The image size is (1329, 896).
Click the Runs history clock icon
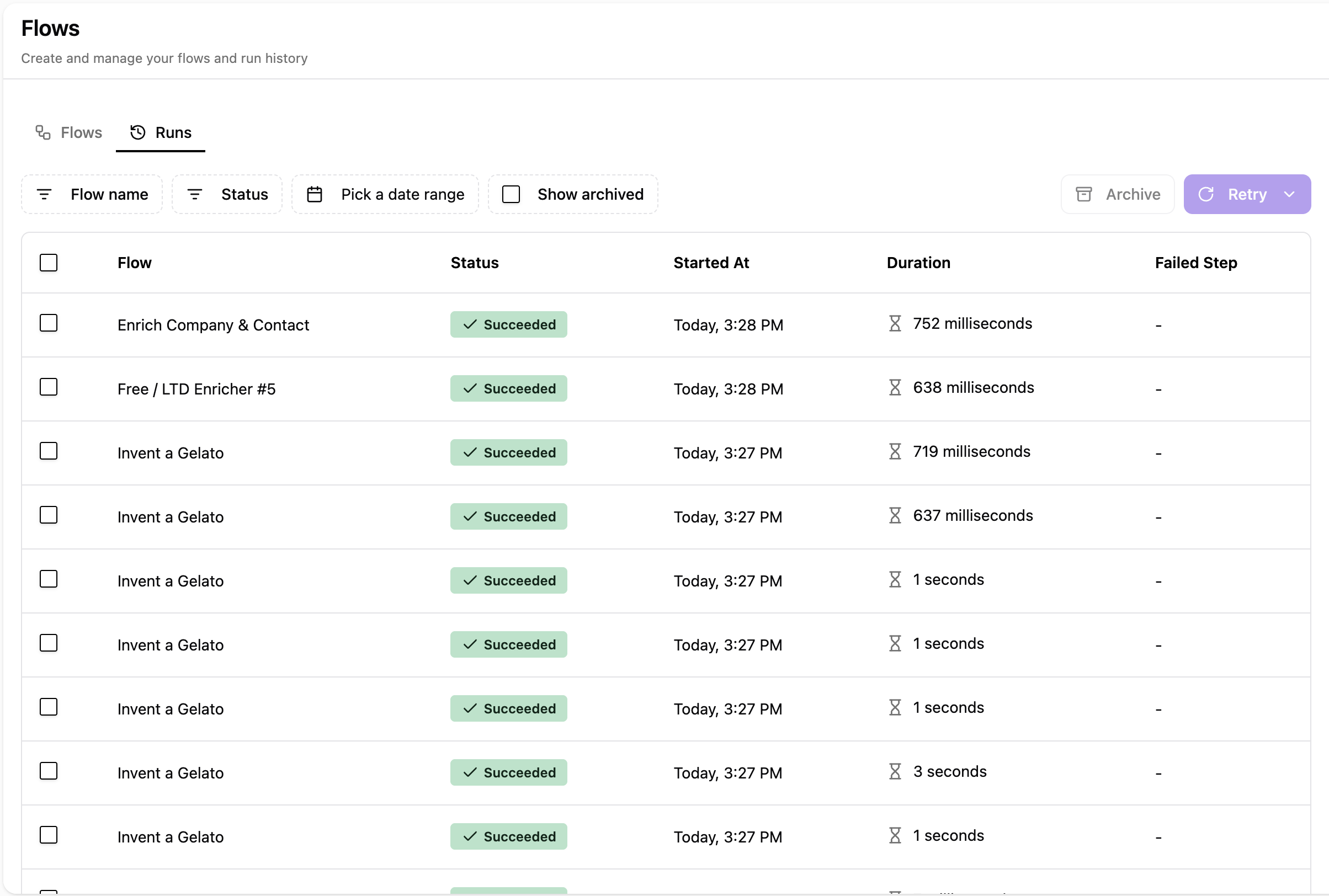(138, 132)
